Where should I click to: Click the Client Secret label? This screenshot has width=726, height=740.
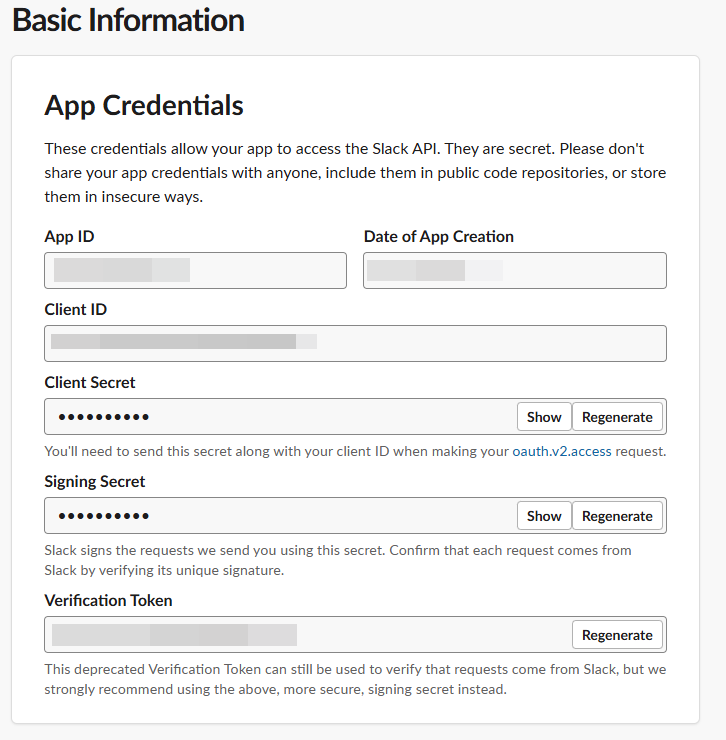click(x=90, y=382)
